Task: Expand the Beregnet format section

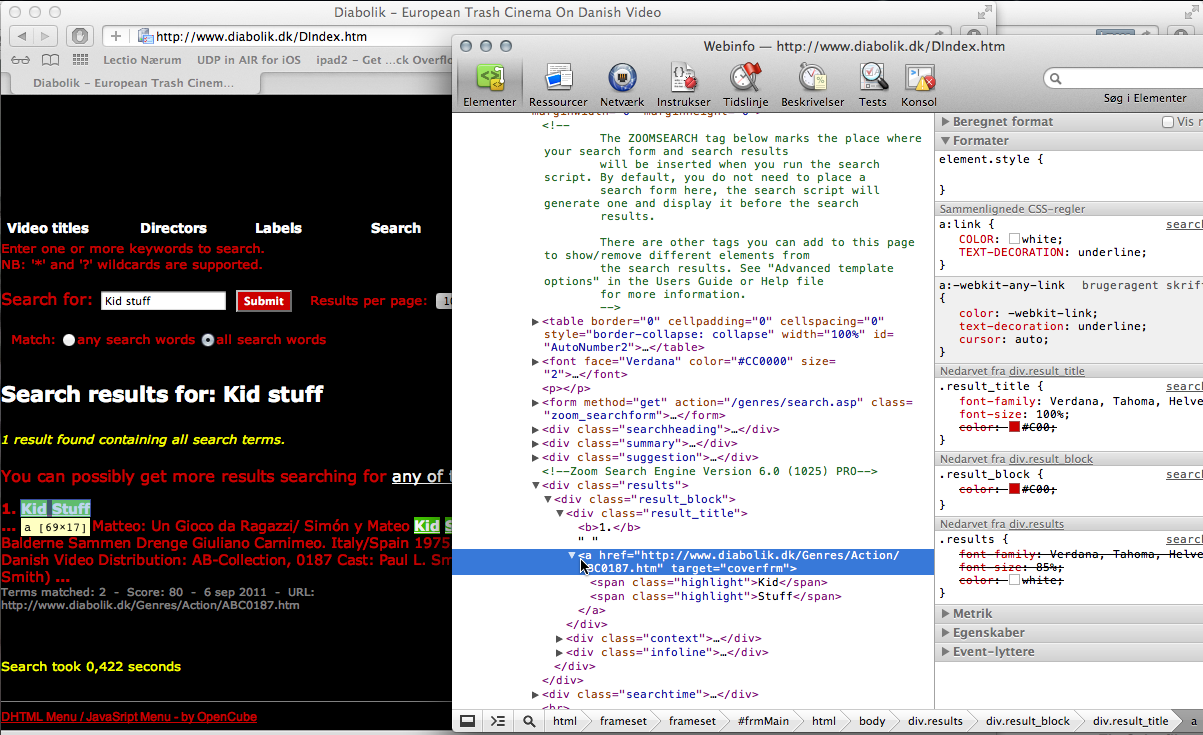Action: coord(946,122)
